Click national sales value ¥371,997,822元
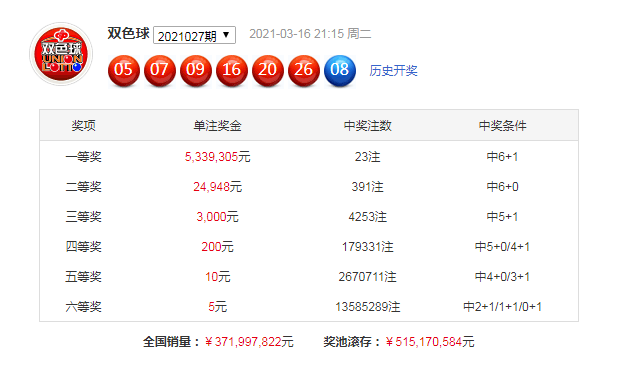 (250, 342)
